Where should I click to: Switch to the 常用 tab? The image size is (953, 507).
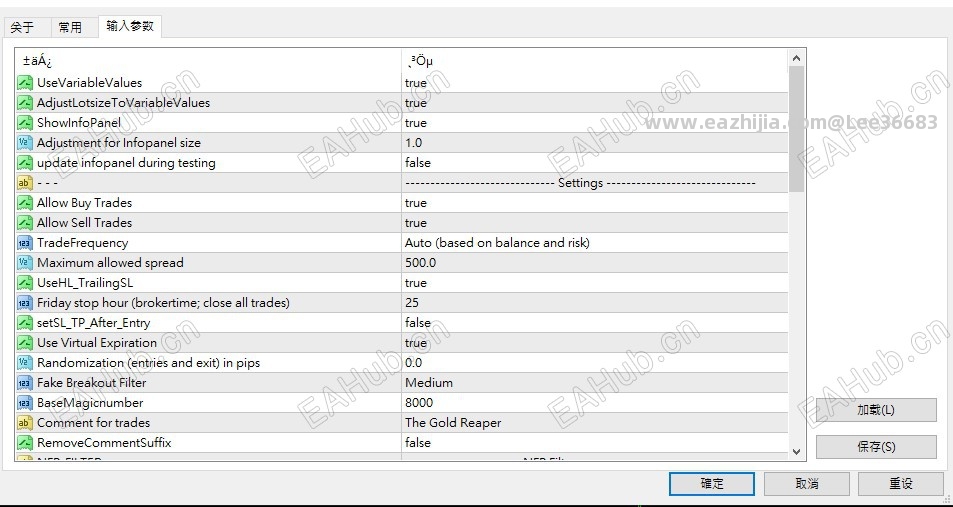click(71, 28)
